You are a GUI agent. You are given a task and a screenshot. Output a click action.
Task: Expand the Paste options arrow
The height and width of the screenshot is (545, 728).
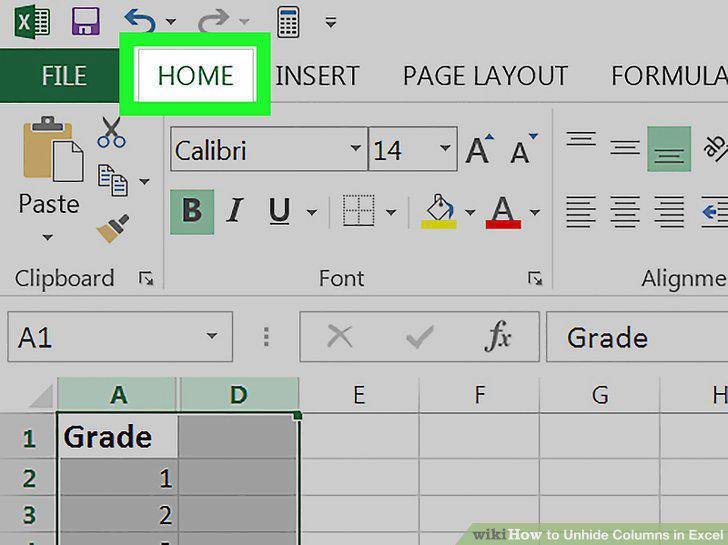(47, 238)
